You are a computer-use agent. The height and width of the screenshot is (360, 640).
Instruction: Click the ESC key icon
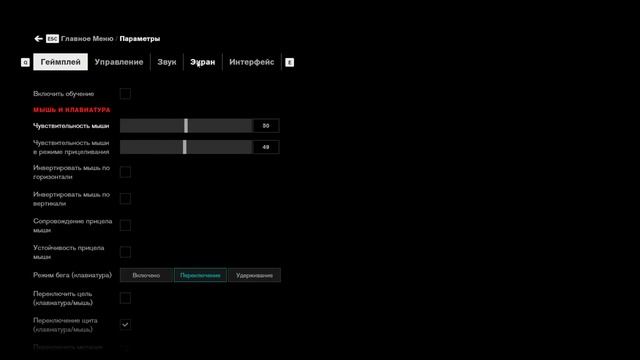click(52, 39)
